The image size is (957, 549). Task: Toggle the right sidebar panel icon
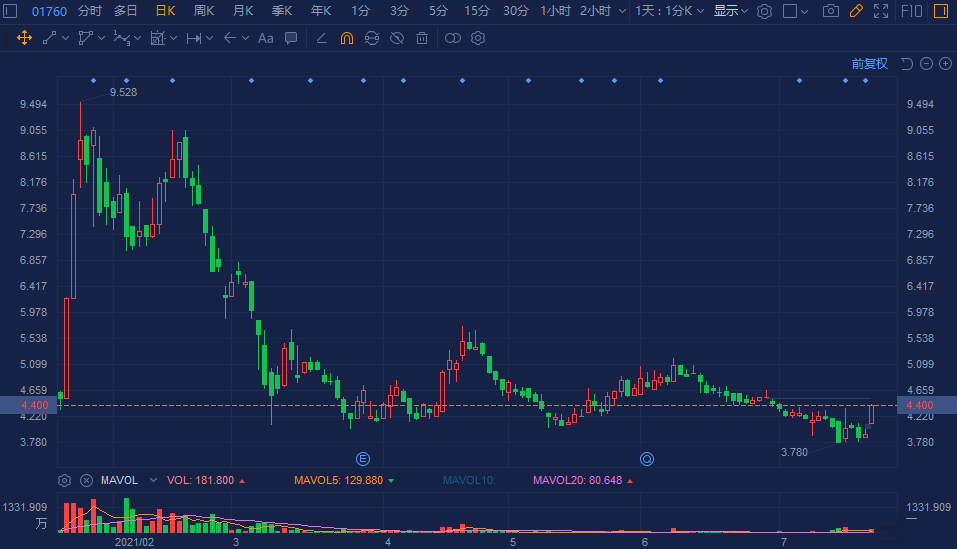941,11
